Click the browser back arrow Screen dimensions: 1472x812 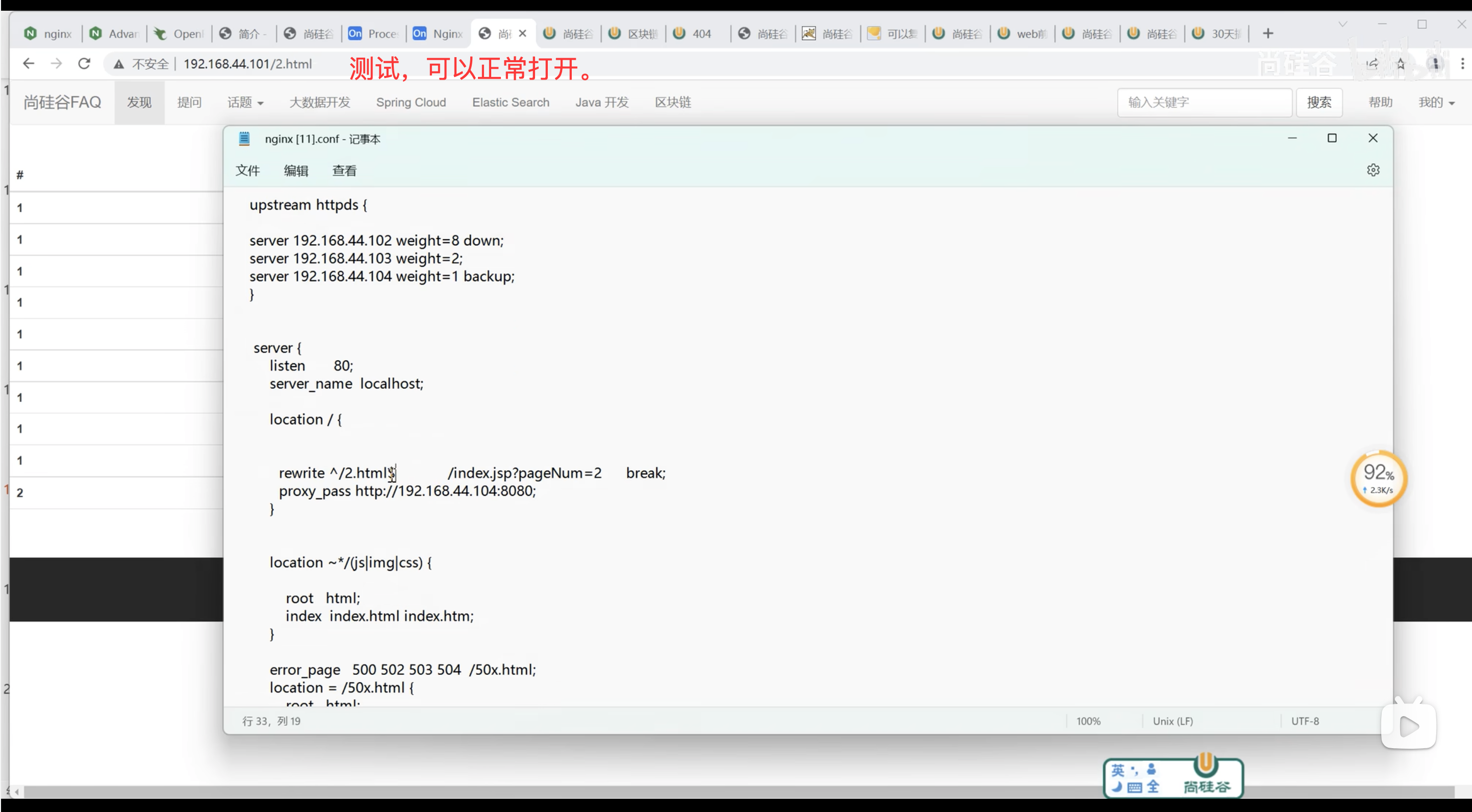click(29, 63)
